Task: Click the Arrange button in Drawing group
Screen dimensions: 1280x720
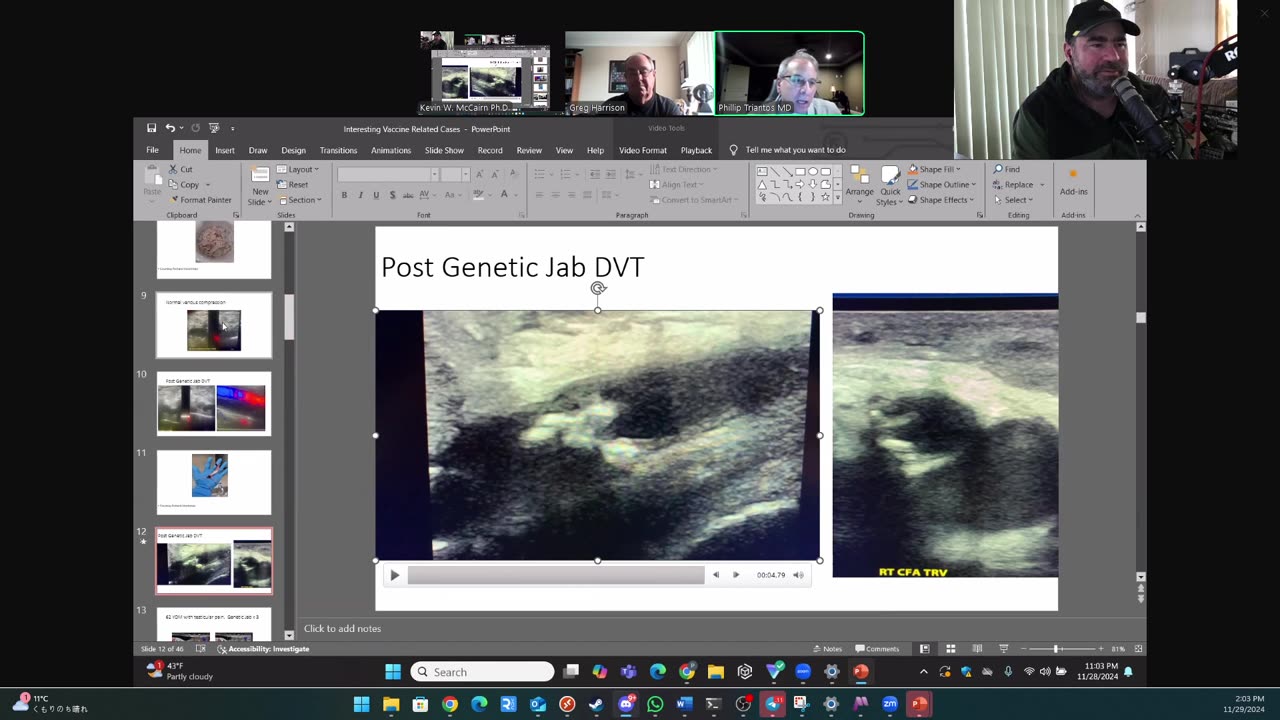Action: click(859, 184)
